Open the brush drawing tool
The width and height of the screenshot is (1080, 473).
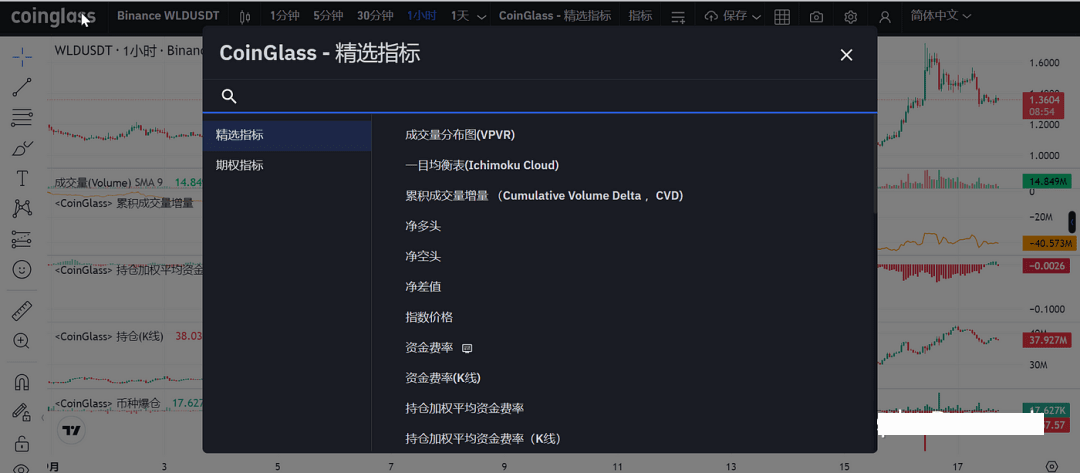22,148
